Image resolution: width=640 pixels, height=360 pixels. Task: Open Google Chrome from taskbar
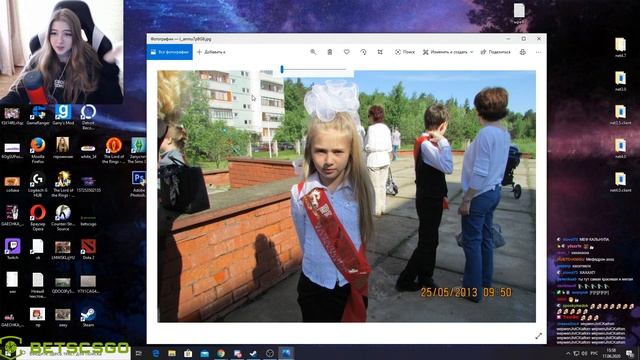tap(221, 353)
